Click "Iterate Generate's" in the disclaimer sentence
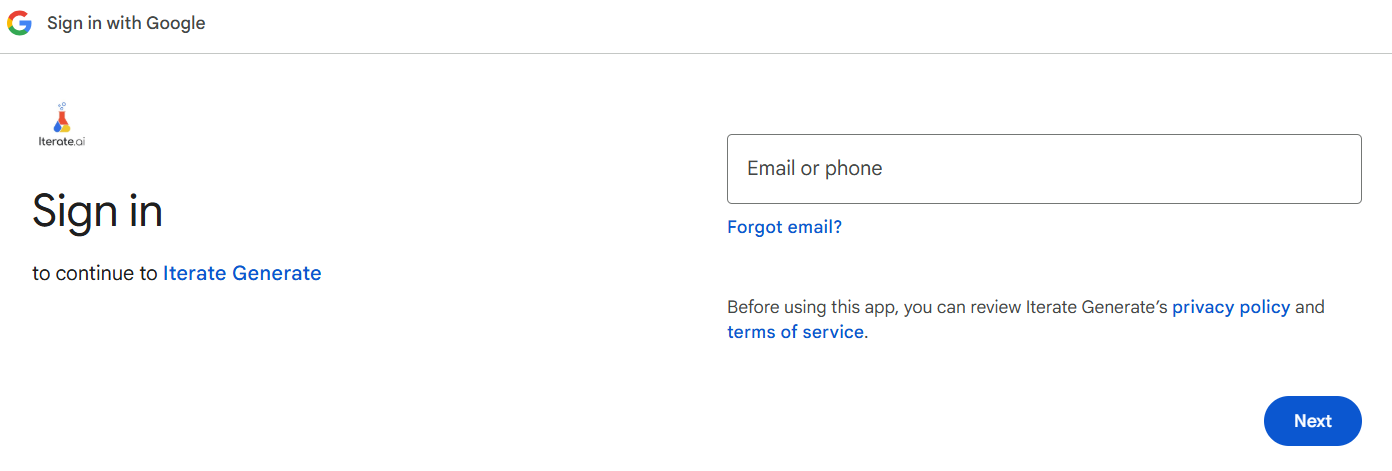The width and height of the screenshot is (1392, 471). point(1096,307)
